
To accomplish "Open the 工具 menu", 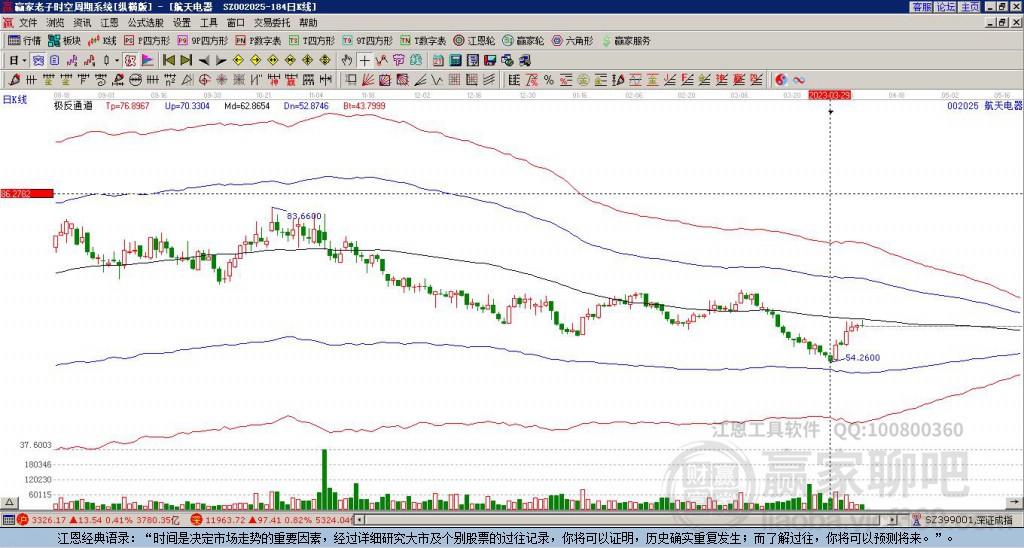I will pos(208,23).
